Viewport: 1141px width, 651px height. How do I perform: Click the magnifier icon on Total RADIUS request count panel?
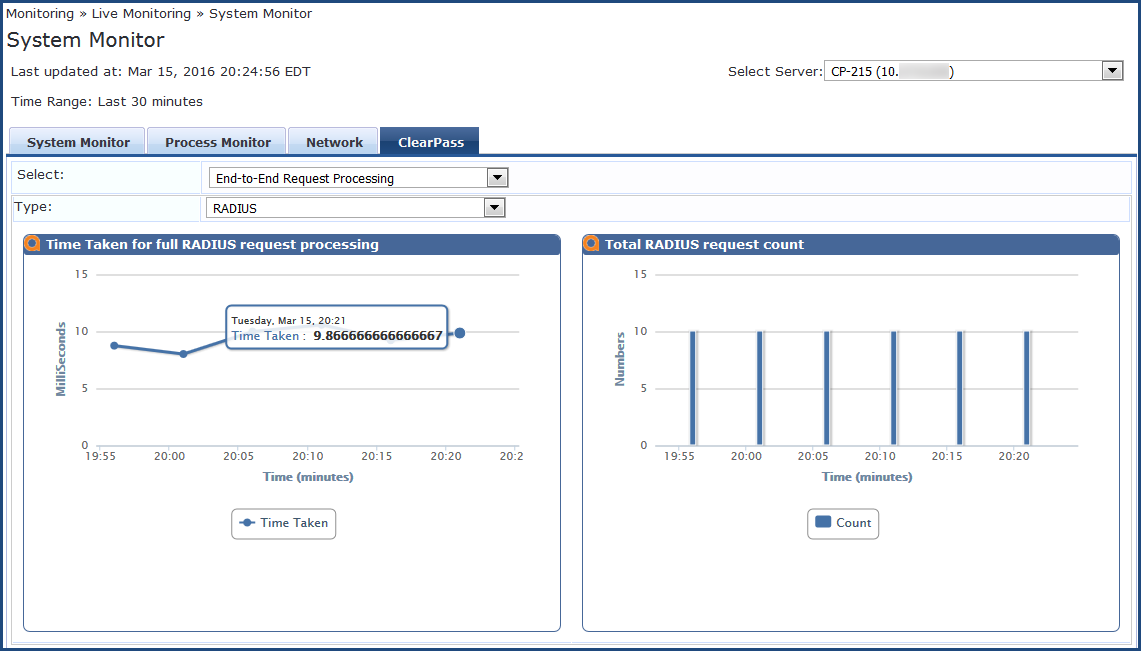pos(591,244)
